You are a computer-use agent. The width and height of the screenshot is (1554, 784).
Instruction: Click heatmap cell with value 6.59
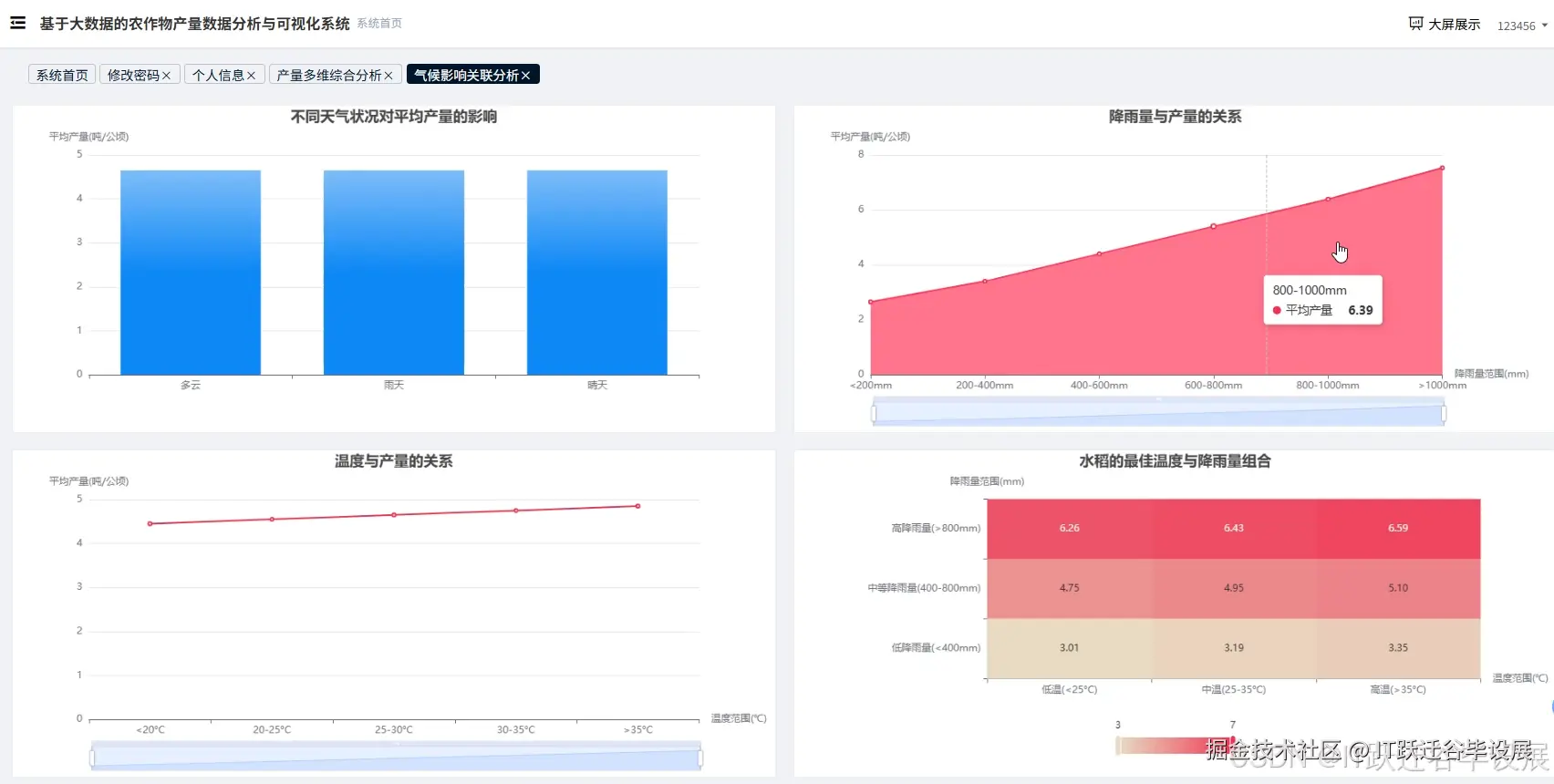click(1398, 529)
